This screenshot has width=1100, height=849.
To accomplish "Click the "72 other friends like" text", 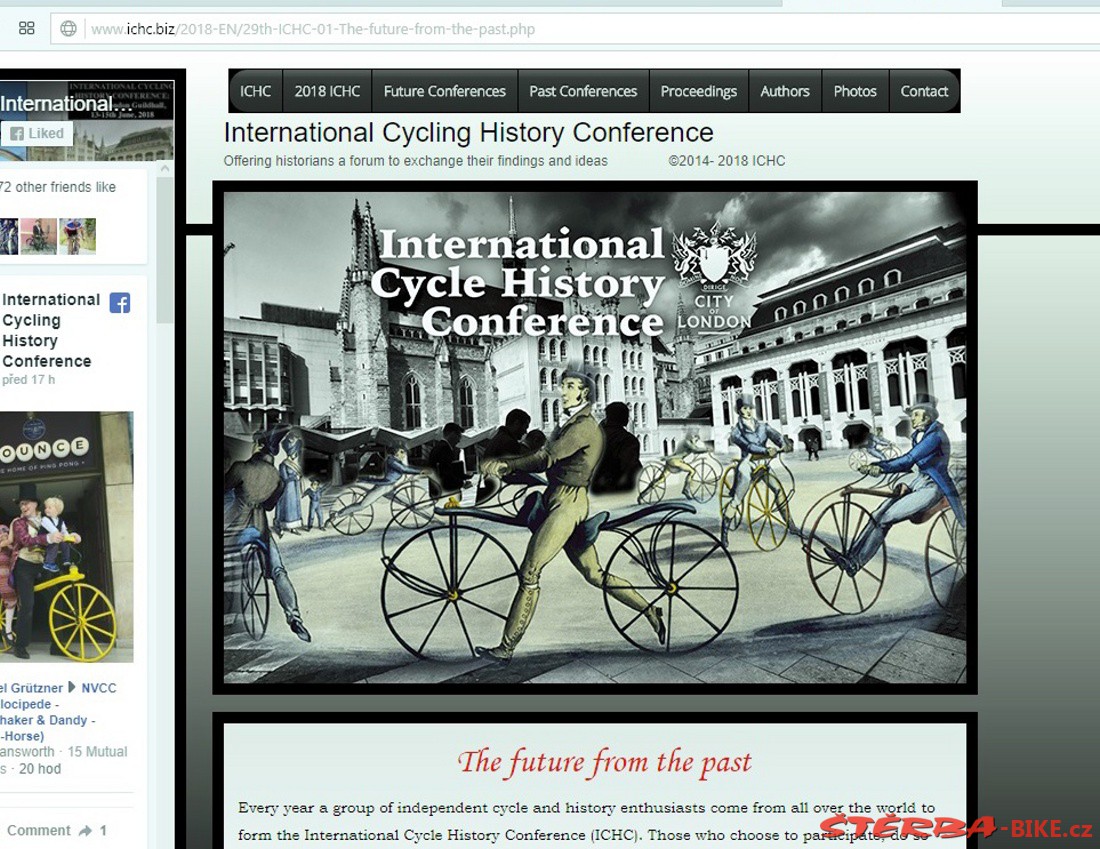I will (x=58, y=187).
